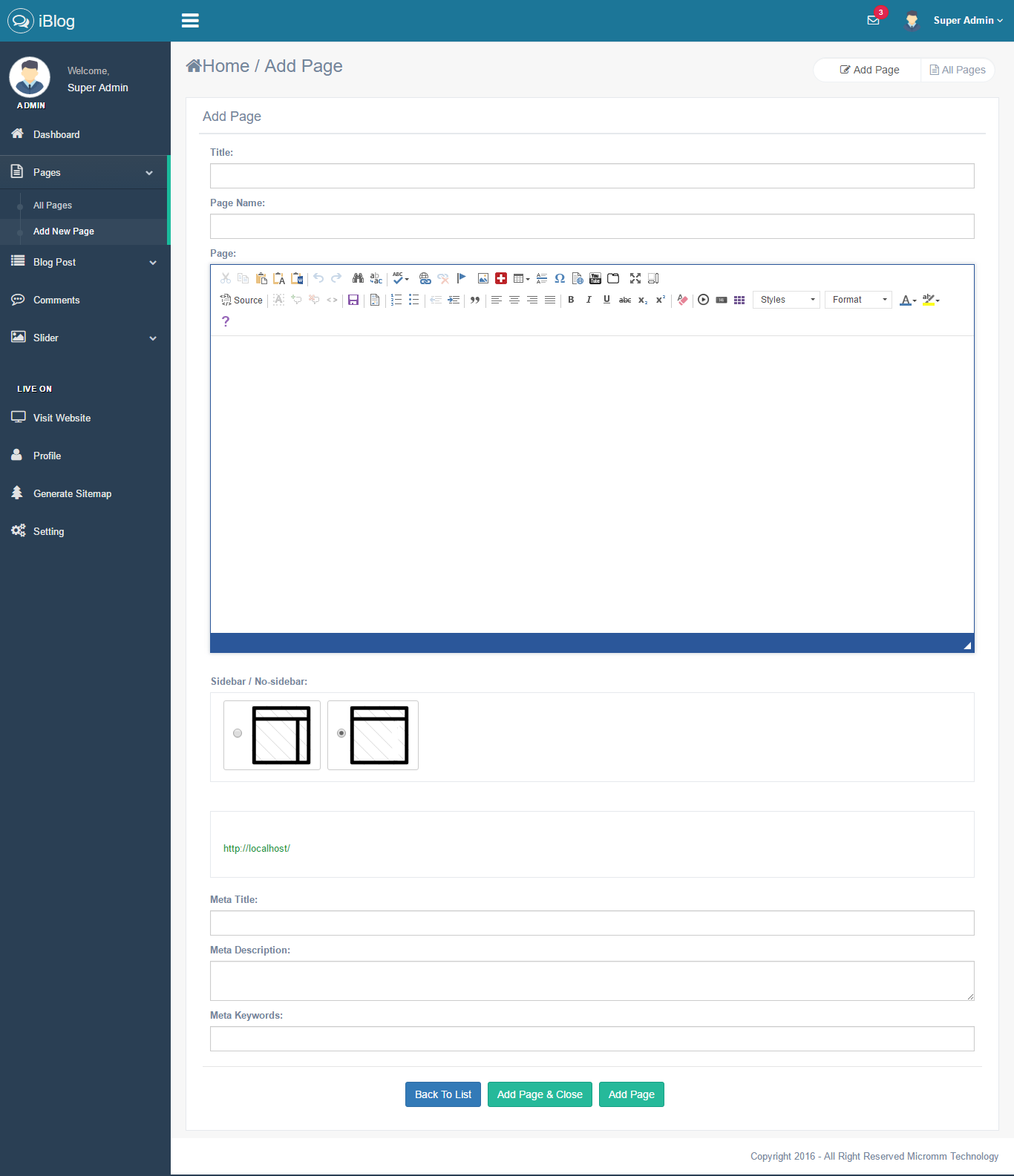Click the Find binoculars icon
Image resolution: width=1014 pixels, height=1176 pixels.
pyautogui.click(x=358, y=278)
